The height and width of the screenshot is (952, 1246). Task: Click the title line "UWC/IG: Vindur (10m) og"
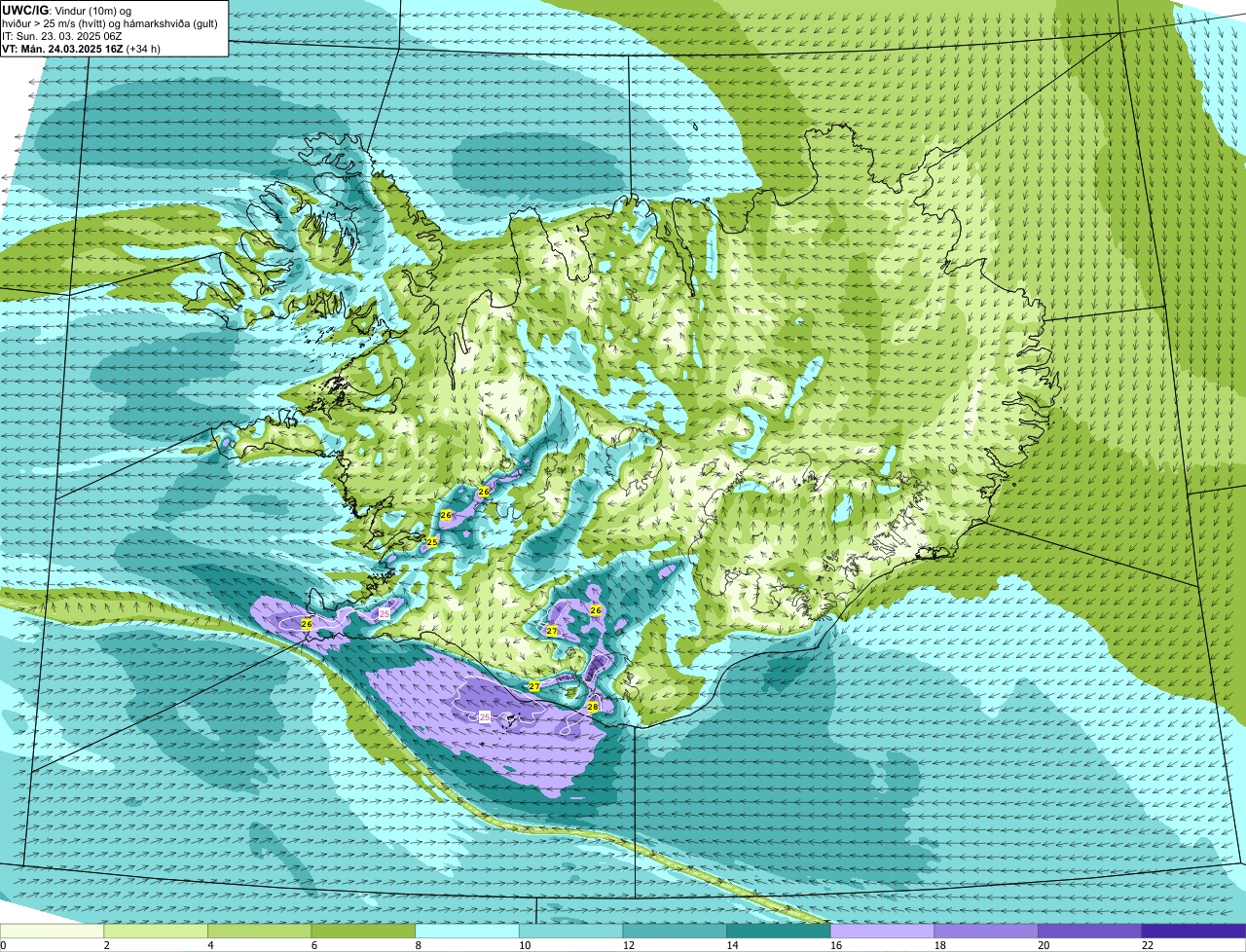(x=66, y=10)
